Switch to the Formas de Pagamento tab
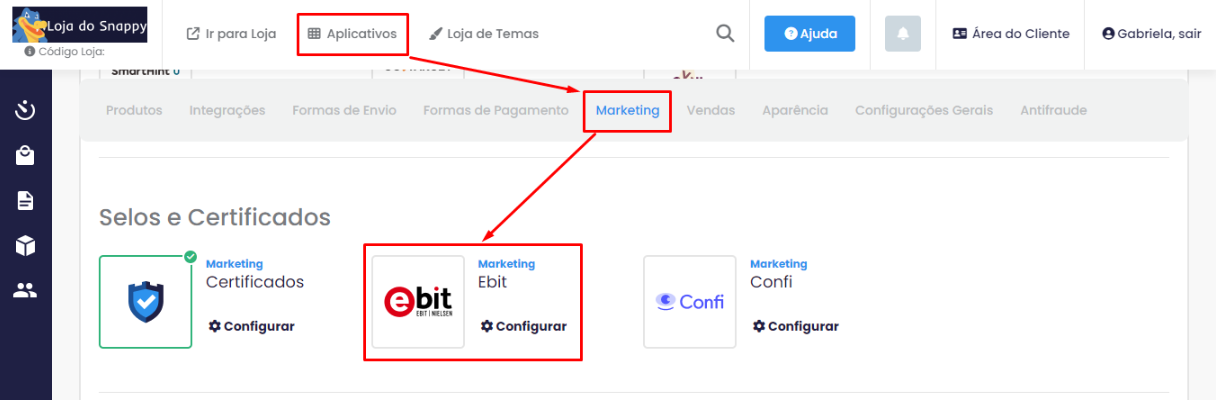This screenshot has height=400, width=1216. 496,111
